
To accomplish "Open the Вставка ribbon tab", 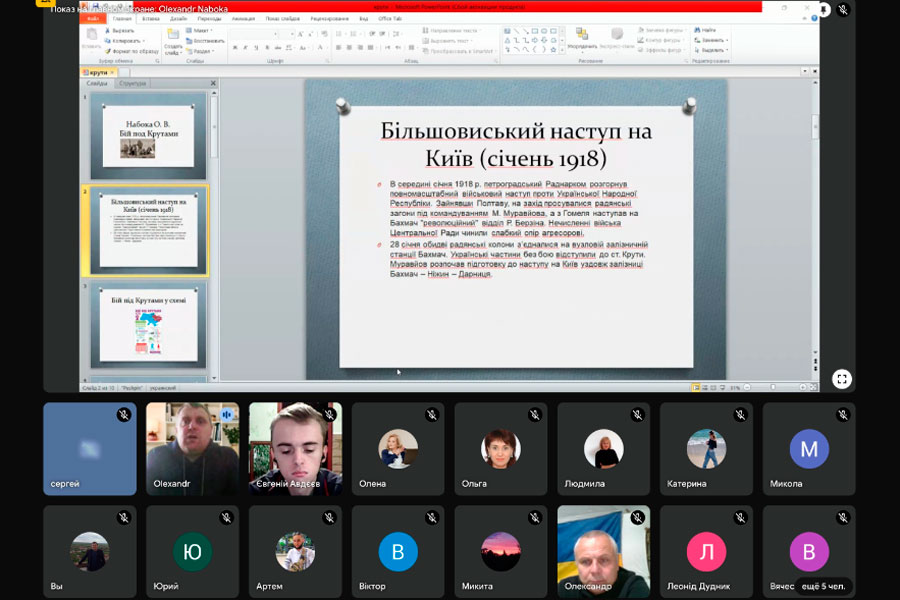I will click(151, 18).
